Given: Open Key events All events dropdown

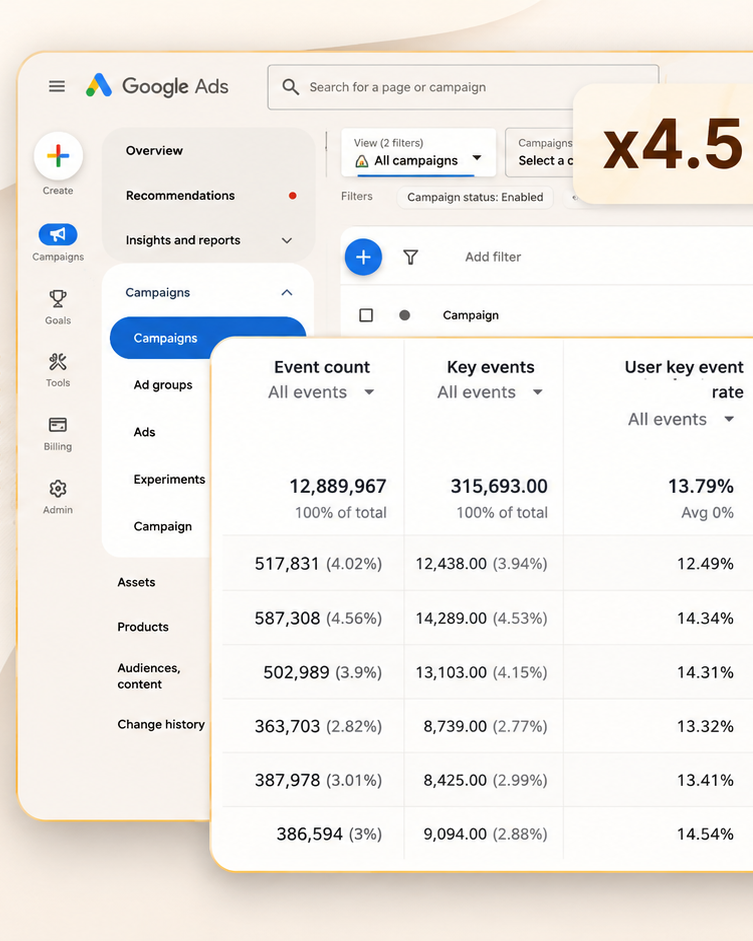Looking at the screenshot, I should 490,392.
